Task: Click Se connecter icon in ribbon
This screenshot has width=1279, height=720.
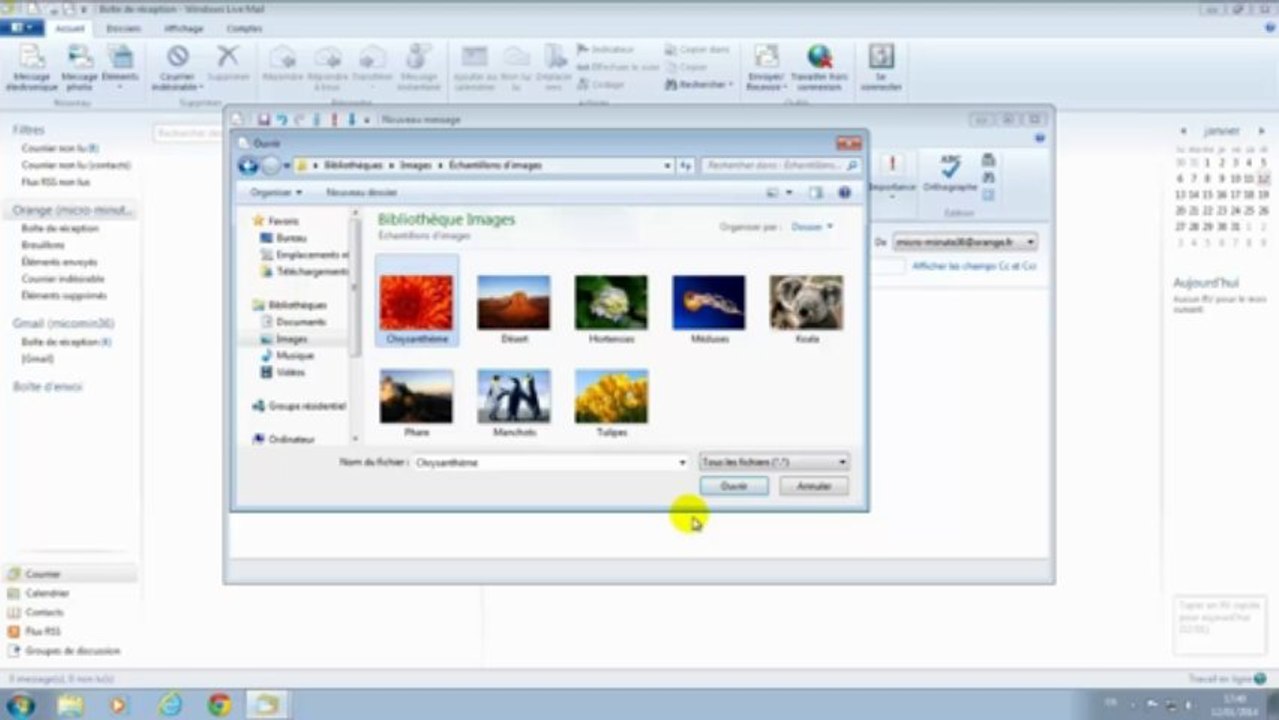Action: (x=881, y=68)
